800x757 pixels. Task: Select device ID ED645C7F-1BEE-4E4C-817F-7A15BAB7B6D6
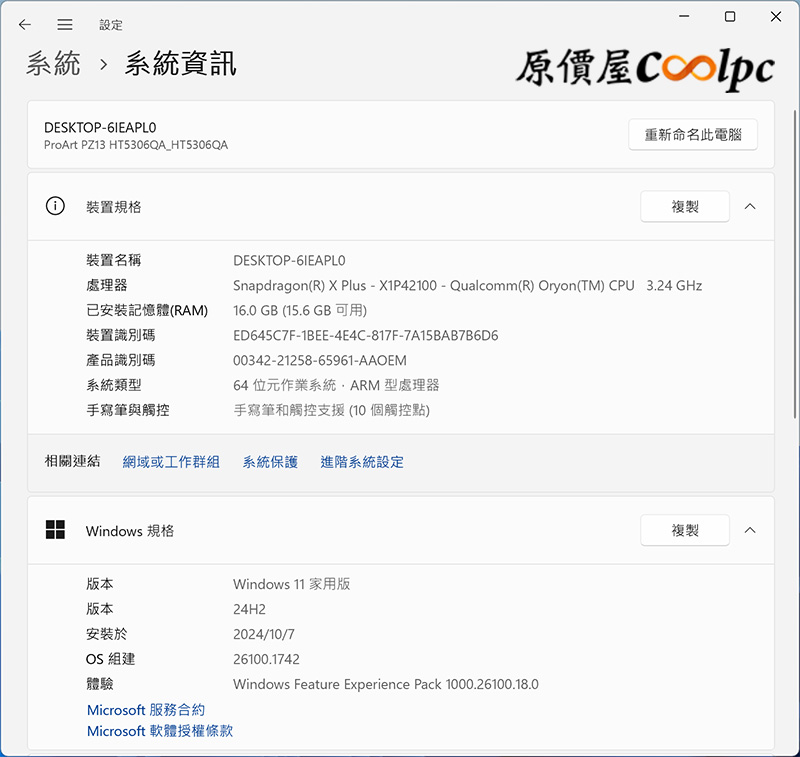point(366,336)
